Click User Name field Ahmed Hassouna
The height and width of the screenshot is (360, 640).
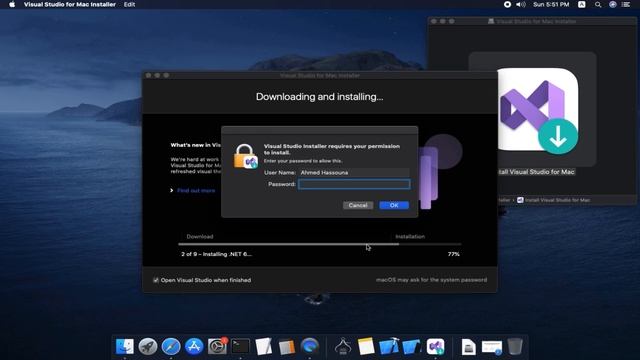(x=354, y=173)
